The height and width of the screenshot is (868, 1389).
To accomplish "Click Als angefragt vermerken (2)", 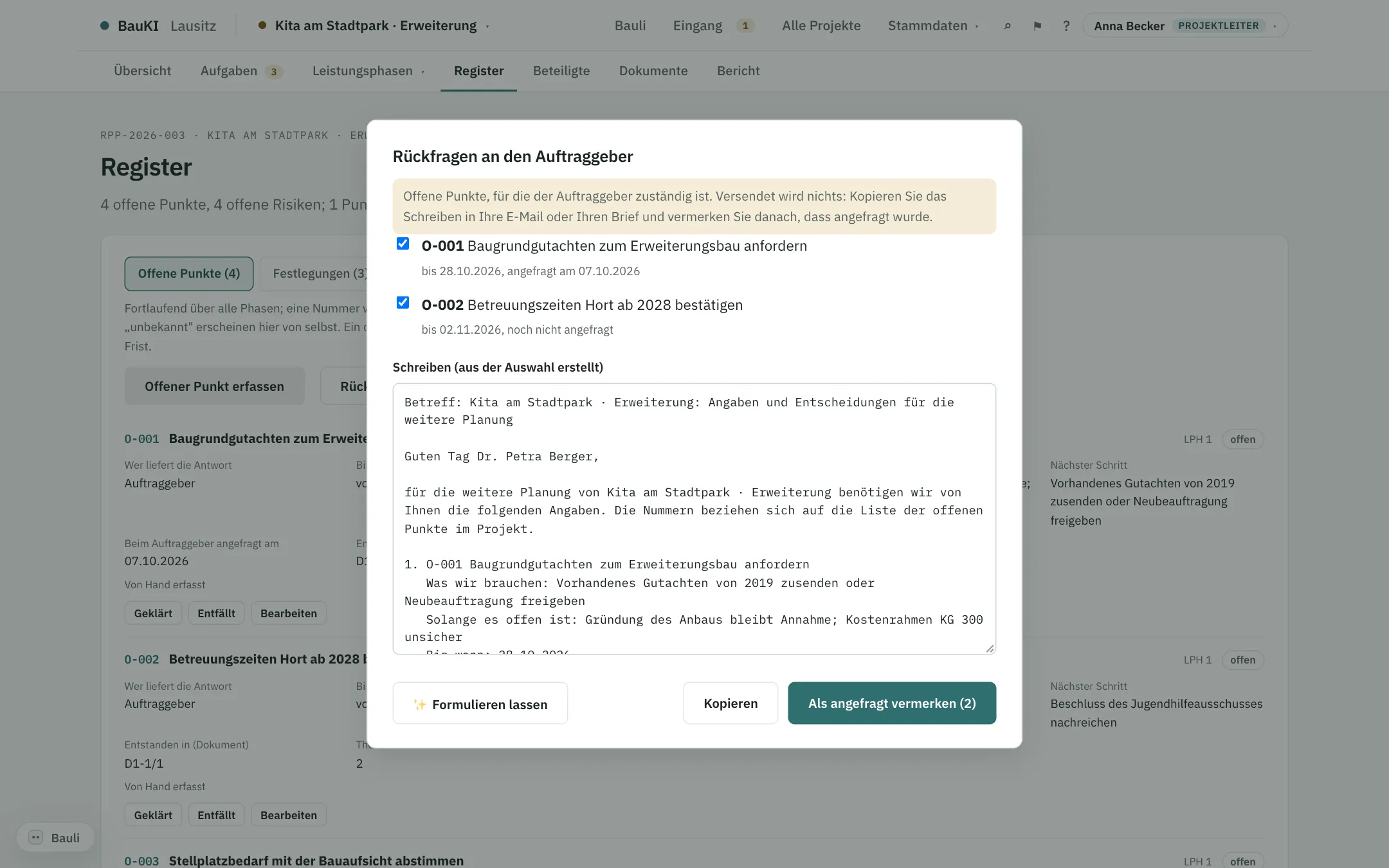I will tap(892, 703).
